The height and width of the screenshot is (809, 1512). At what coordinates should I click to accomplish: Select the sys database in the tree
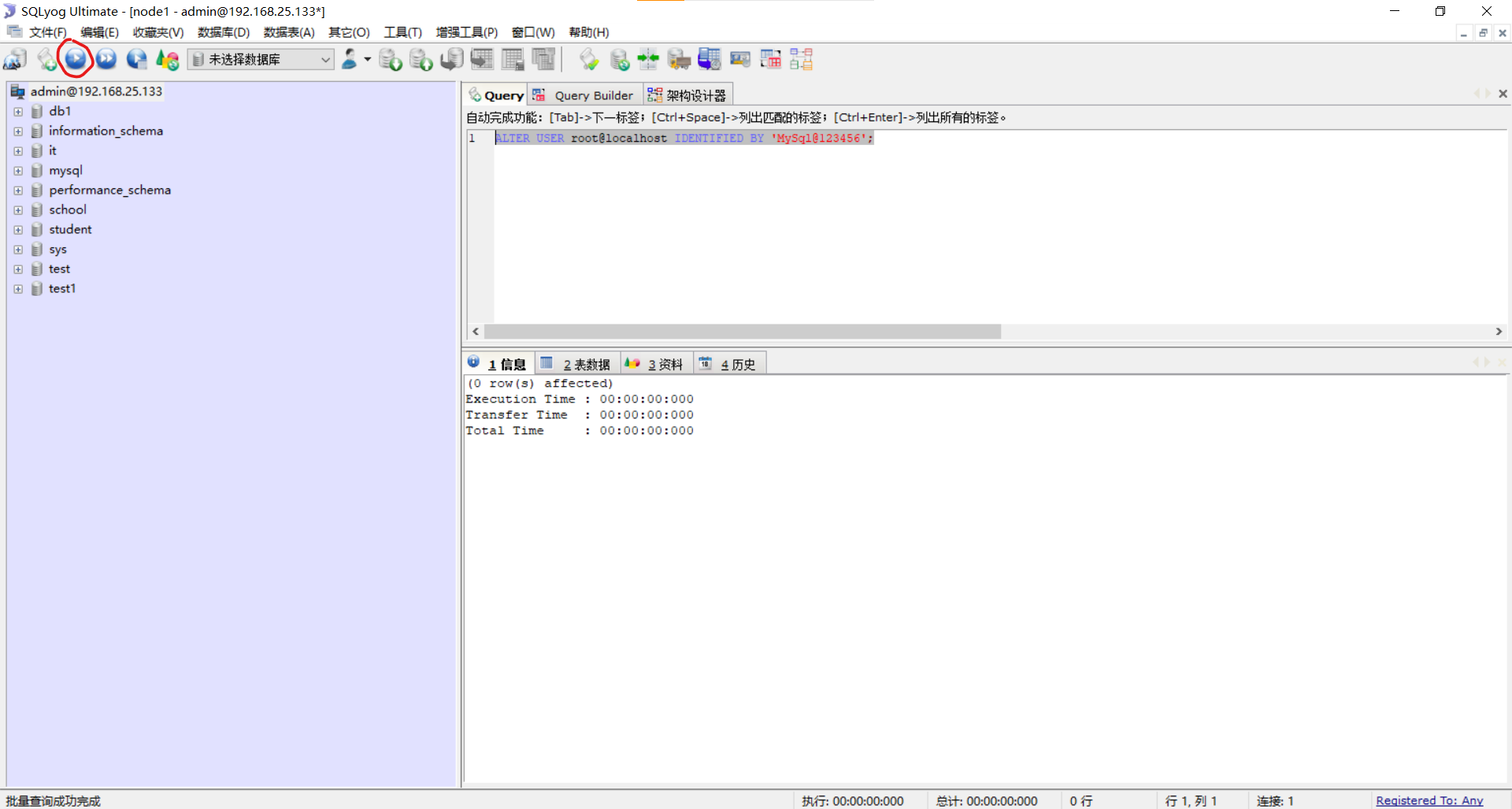[57, 250]
